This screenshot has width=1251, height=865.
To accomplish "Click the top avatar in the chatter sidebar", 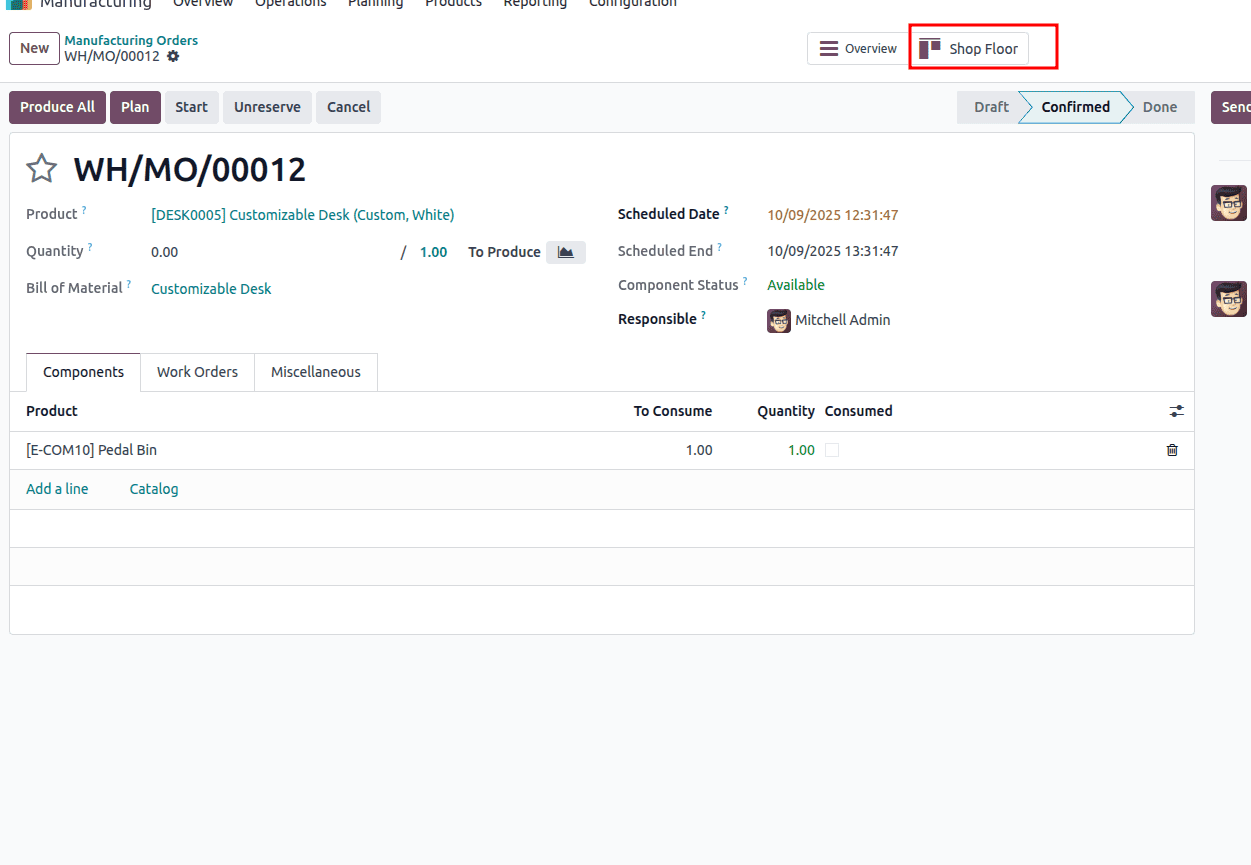I will tap(1229, 202).
